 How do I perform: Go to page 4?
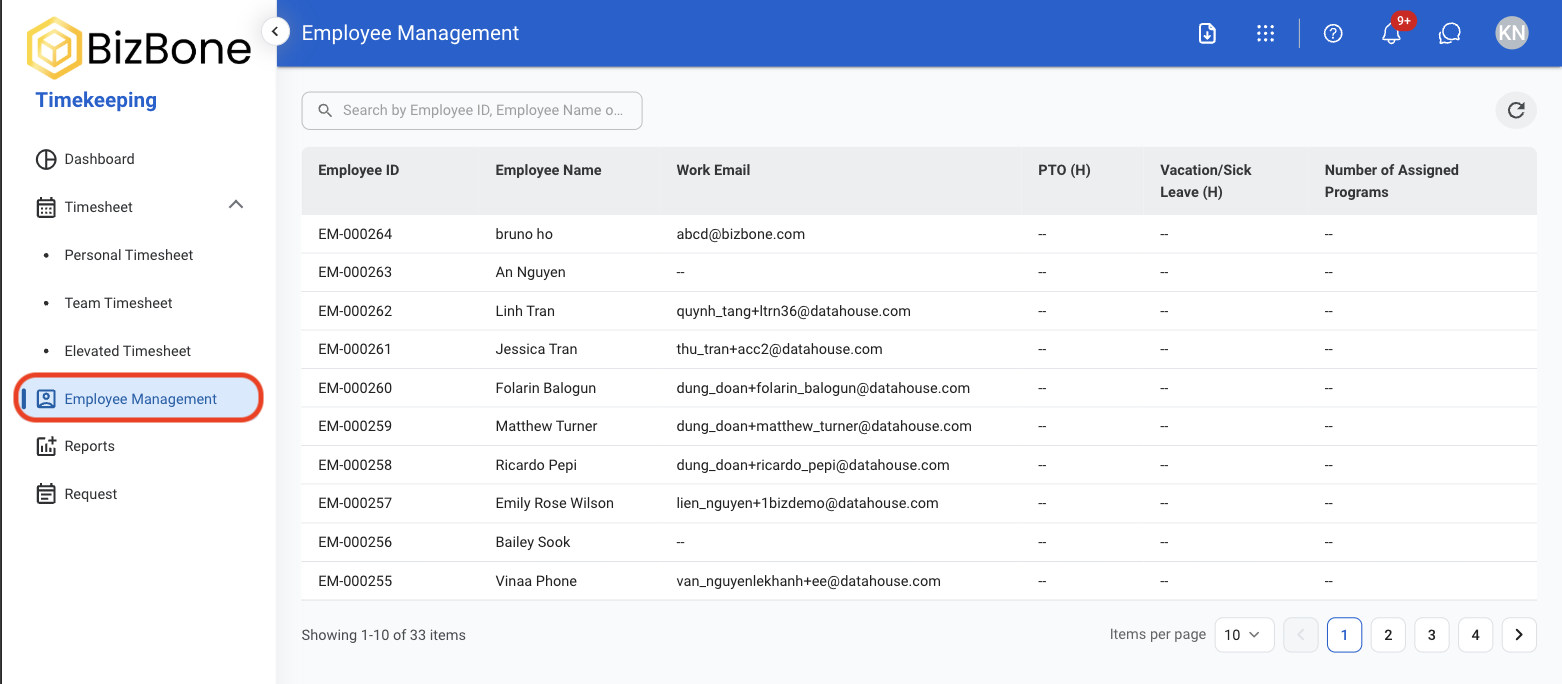[x=1476, y=635]
